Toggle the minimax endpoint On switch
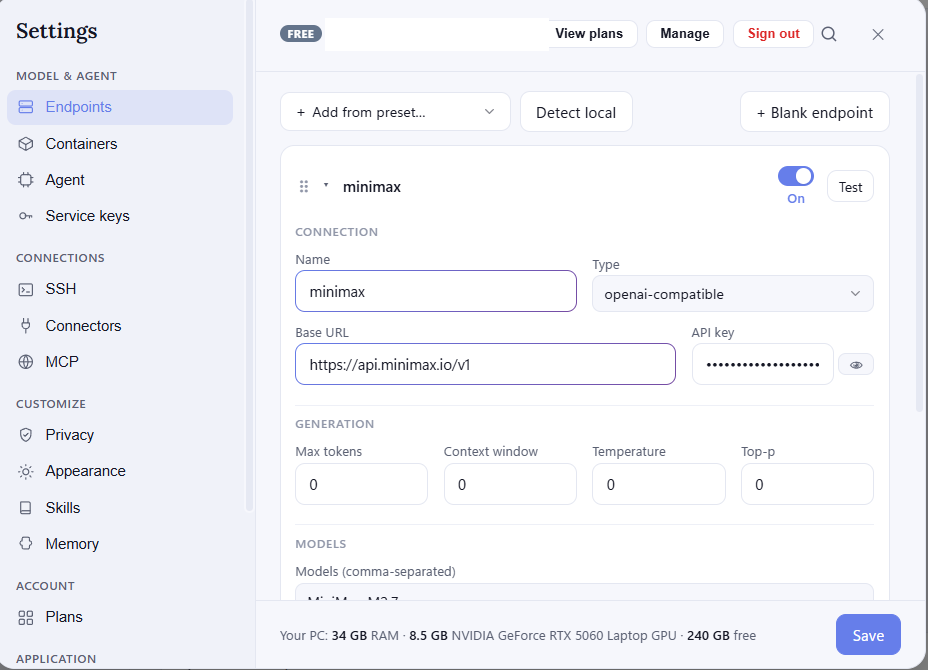Screen dimensions: 928x670 coord(795,176)
